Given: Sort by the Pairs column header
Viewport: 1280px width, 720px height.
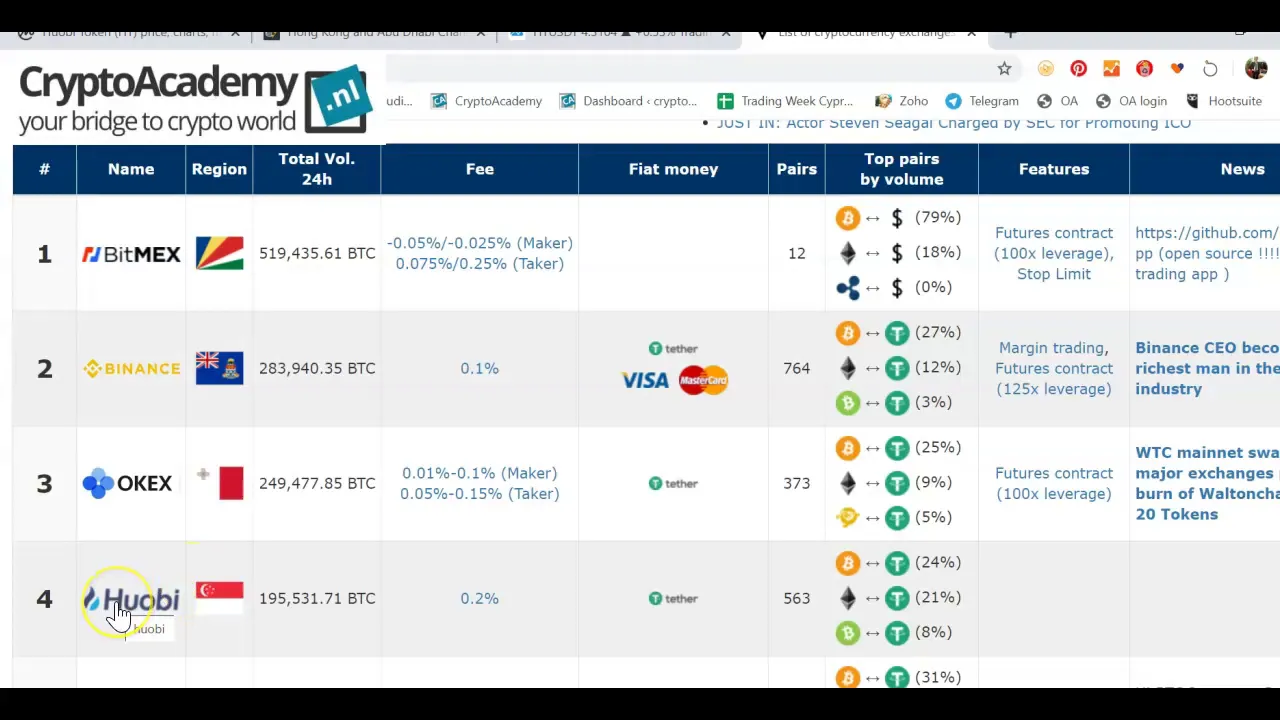Looking at the screenshot, I should tap(797, 169).
